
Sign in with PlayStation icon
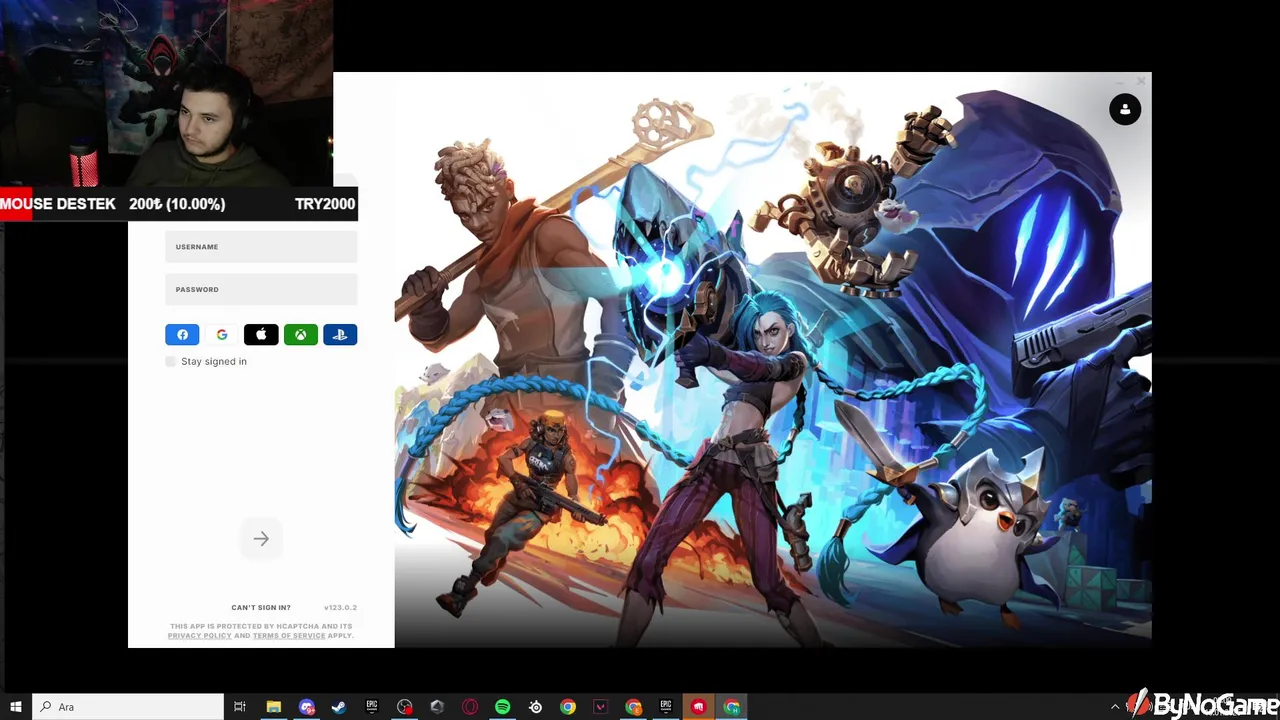pyautogui.click(x=340, y=335)
